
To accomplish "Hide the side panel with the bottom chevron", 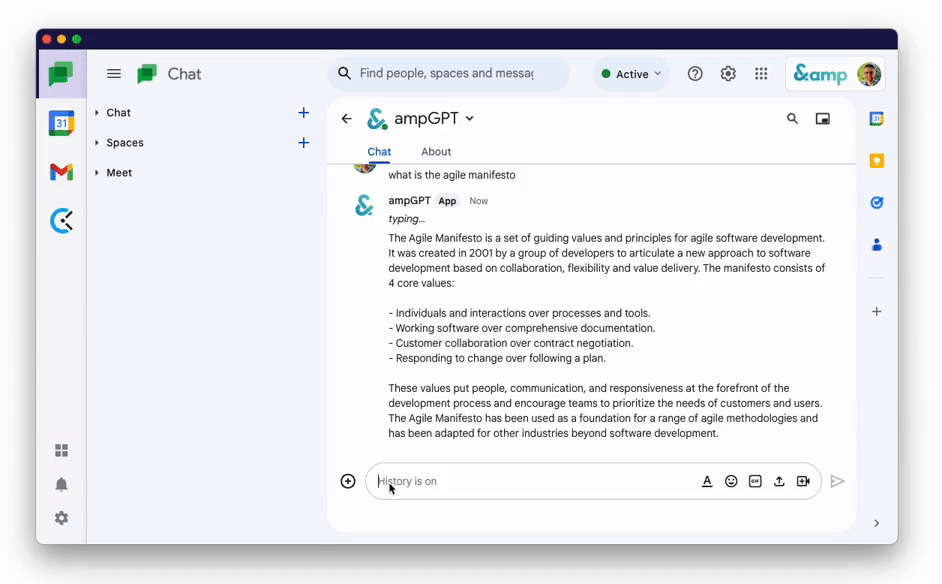I will (877, 523).
